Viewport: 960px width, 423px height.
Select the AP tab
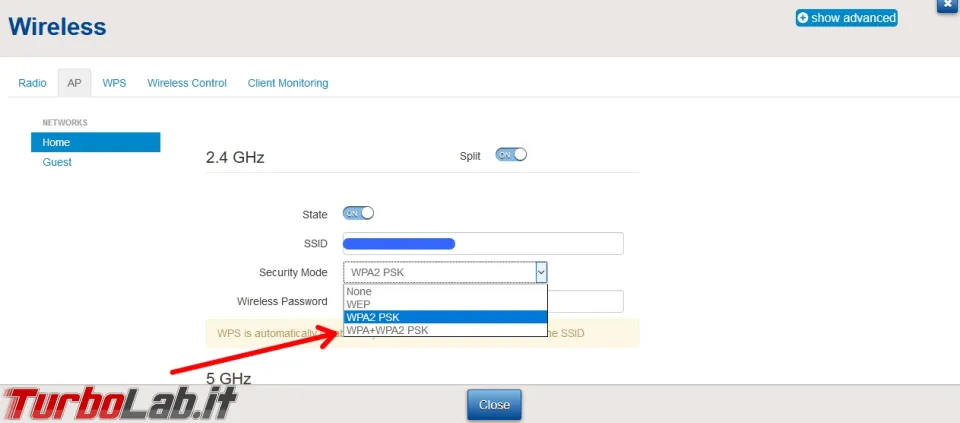(x=74, y=83)
